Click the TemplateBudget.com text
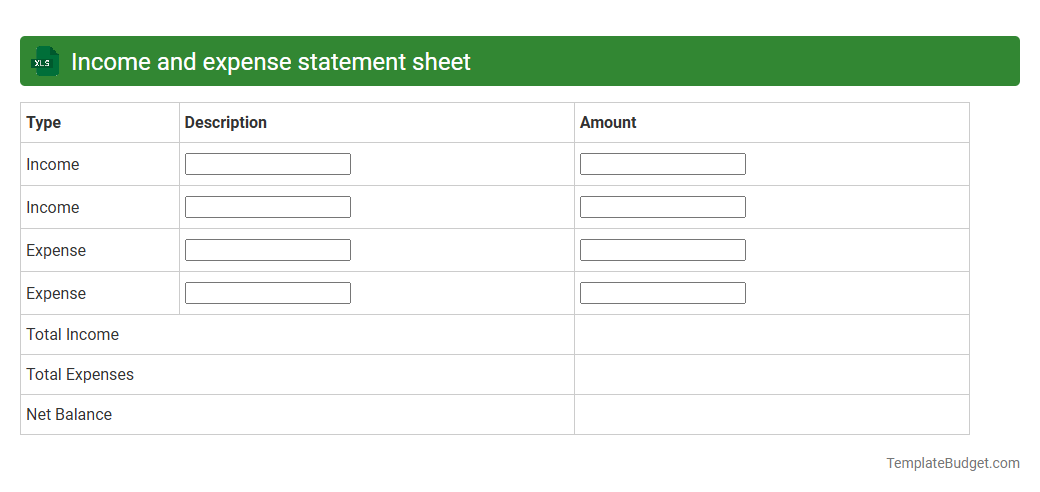This screenshot has width=1040, height=492. [953, 463]
